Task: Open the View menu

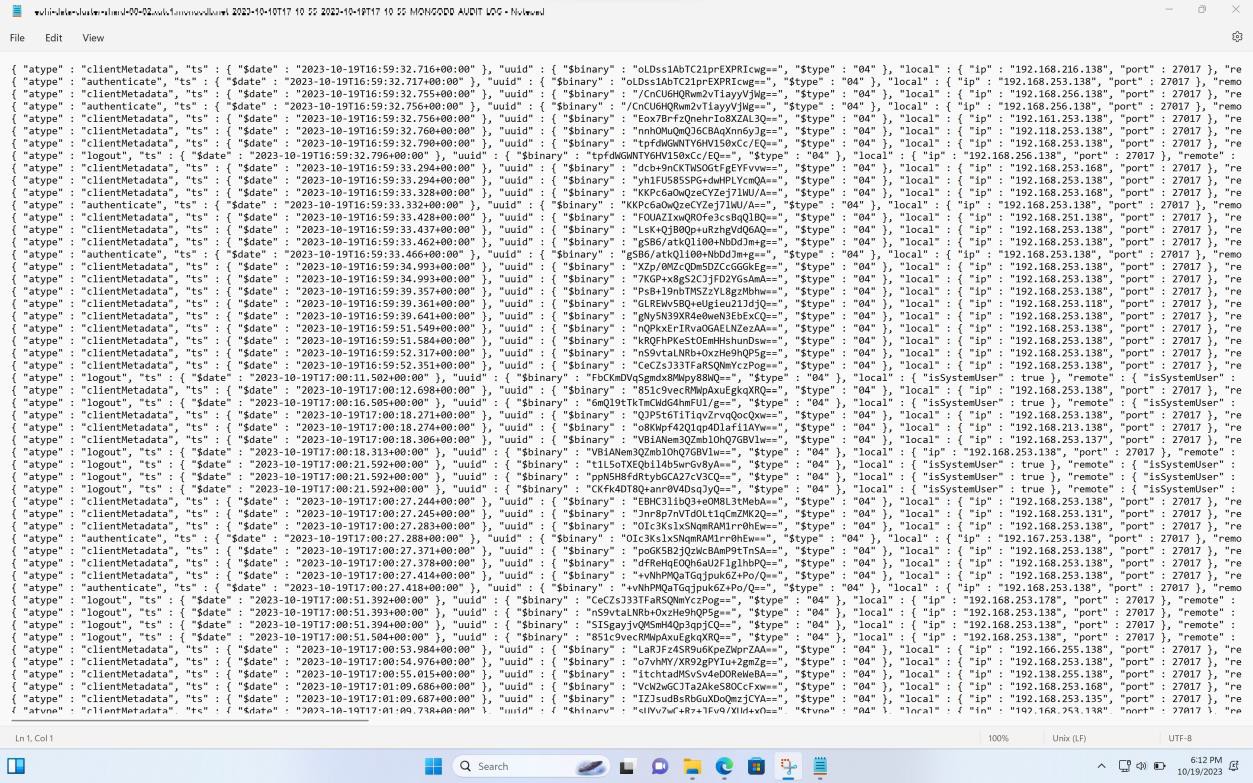Action: (x=92, y=37)
